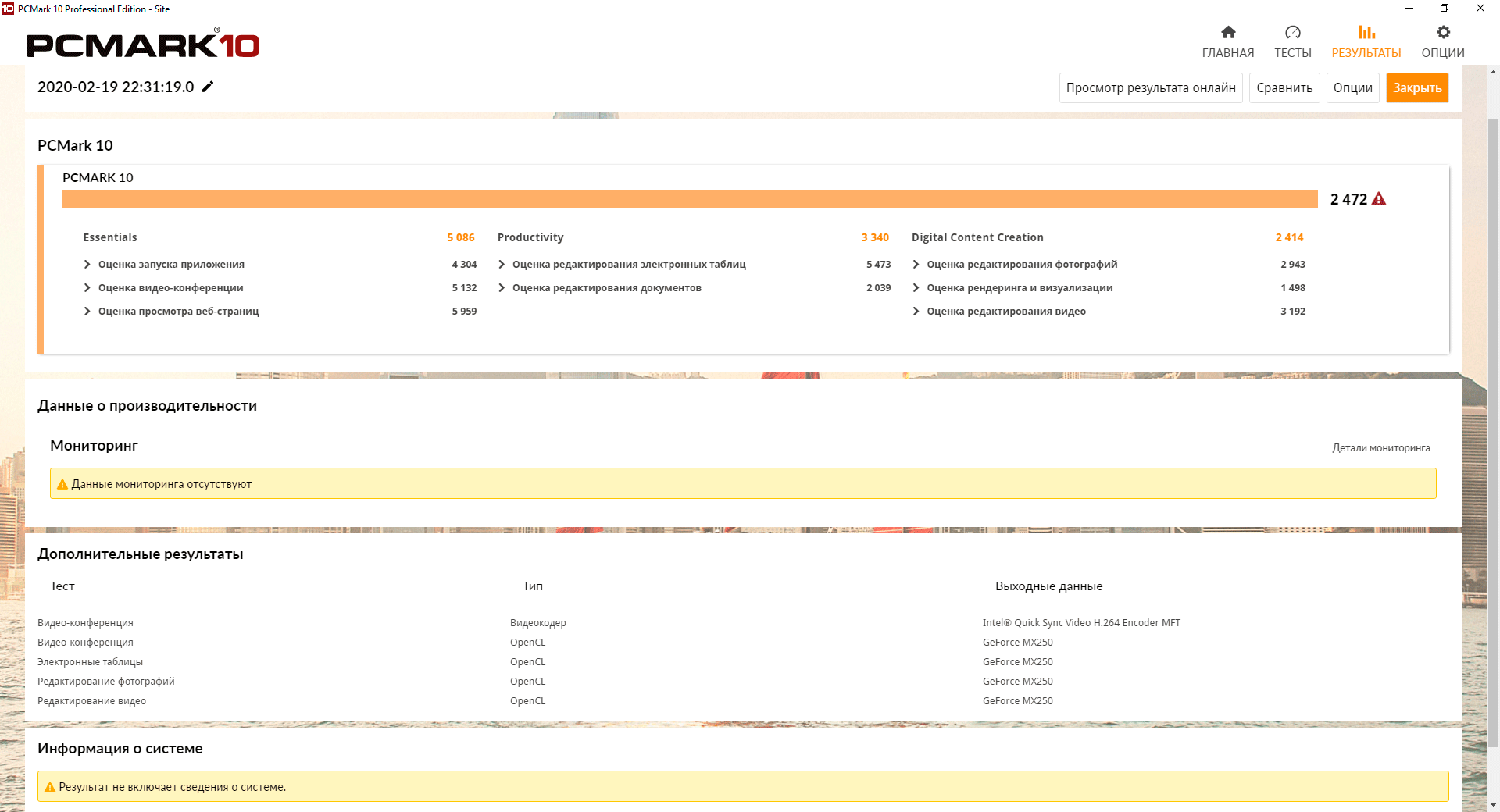Click the Данные о производительности heading
This screenshot has width=1500, height=812.
[x=147, y=406]
